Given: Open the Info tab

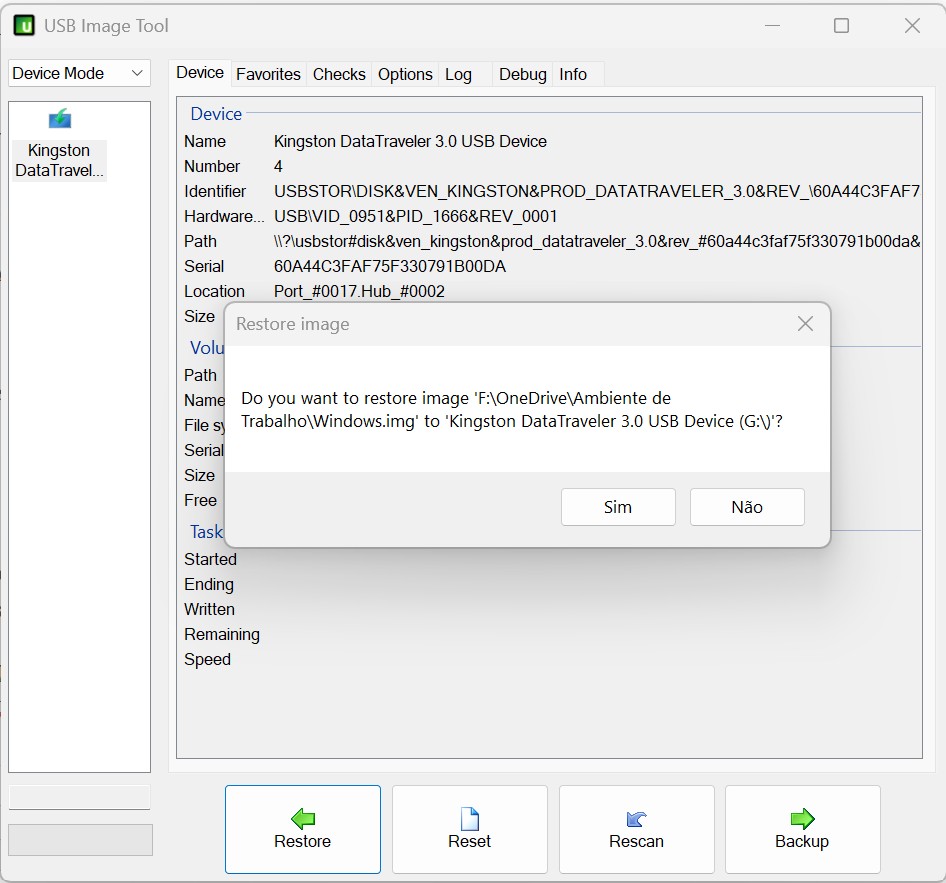Looking at the screenshot, I should pos(573,74).
